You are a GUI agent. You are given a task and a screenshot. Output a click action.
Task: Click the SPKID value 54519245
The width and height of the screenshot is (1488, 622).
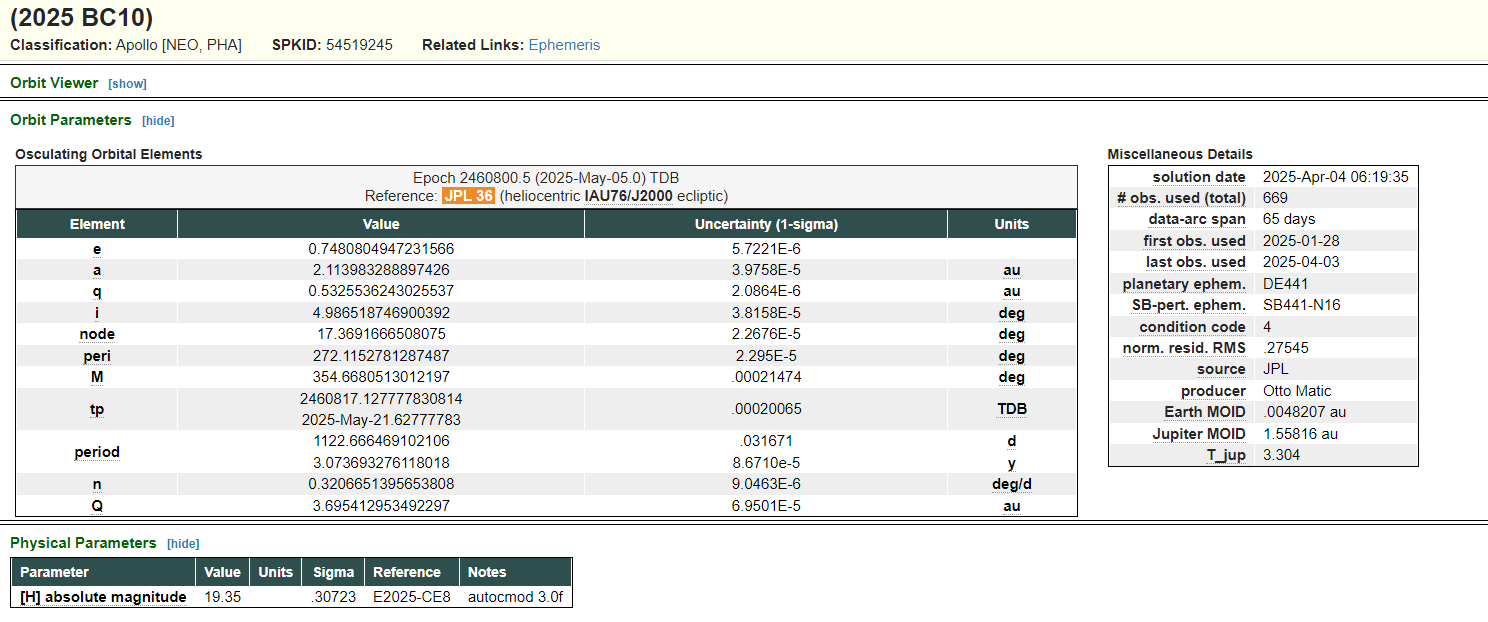(x=359, y=45)
